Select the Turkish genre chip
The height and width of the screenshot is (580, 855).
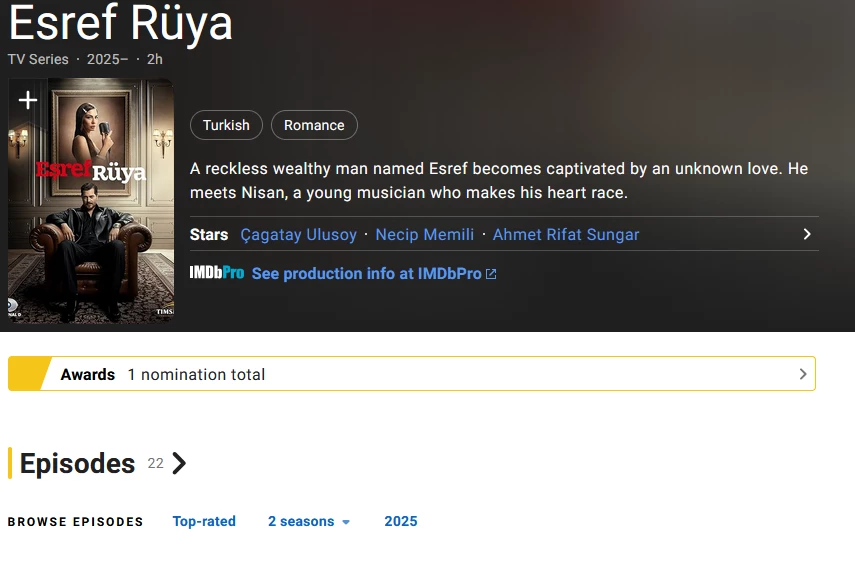226,125
